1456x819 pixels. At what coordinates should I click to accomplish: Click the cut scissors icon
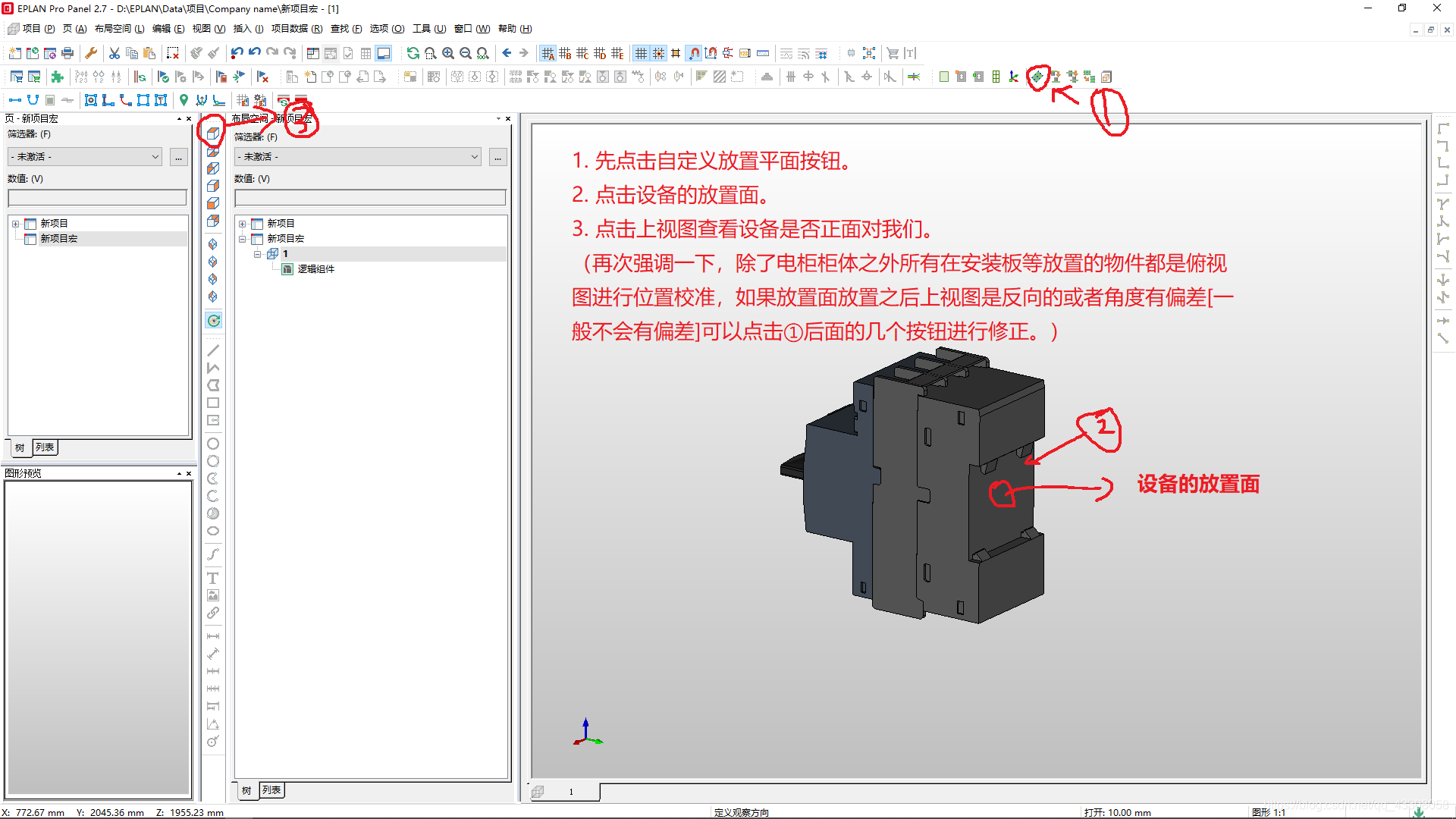click(114, 53)
